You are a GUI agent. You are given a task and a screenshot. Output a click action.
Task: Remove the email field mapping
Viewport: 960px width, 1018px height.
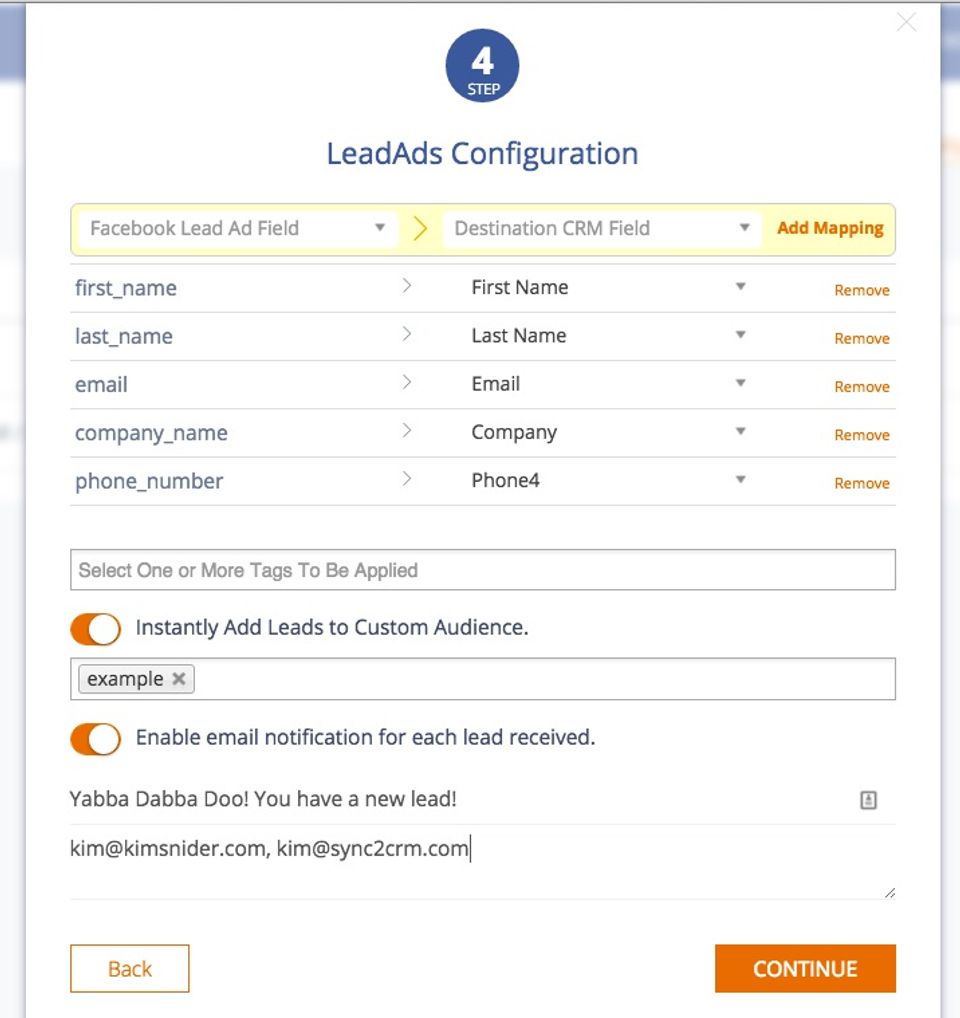862,387
